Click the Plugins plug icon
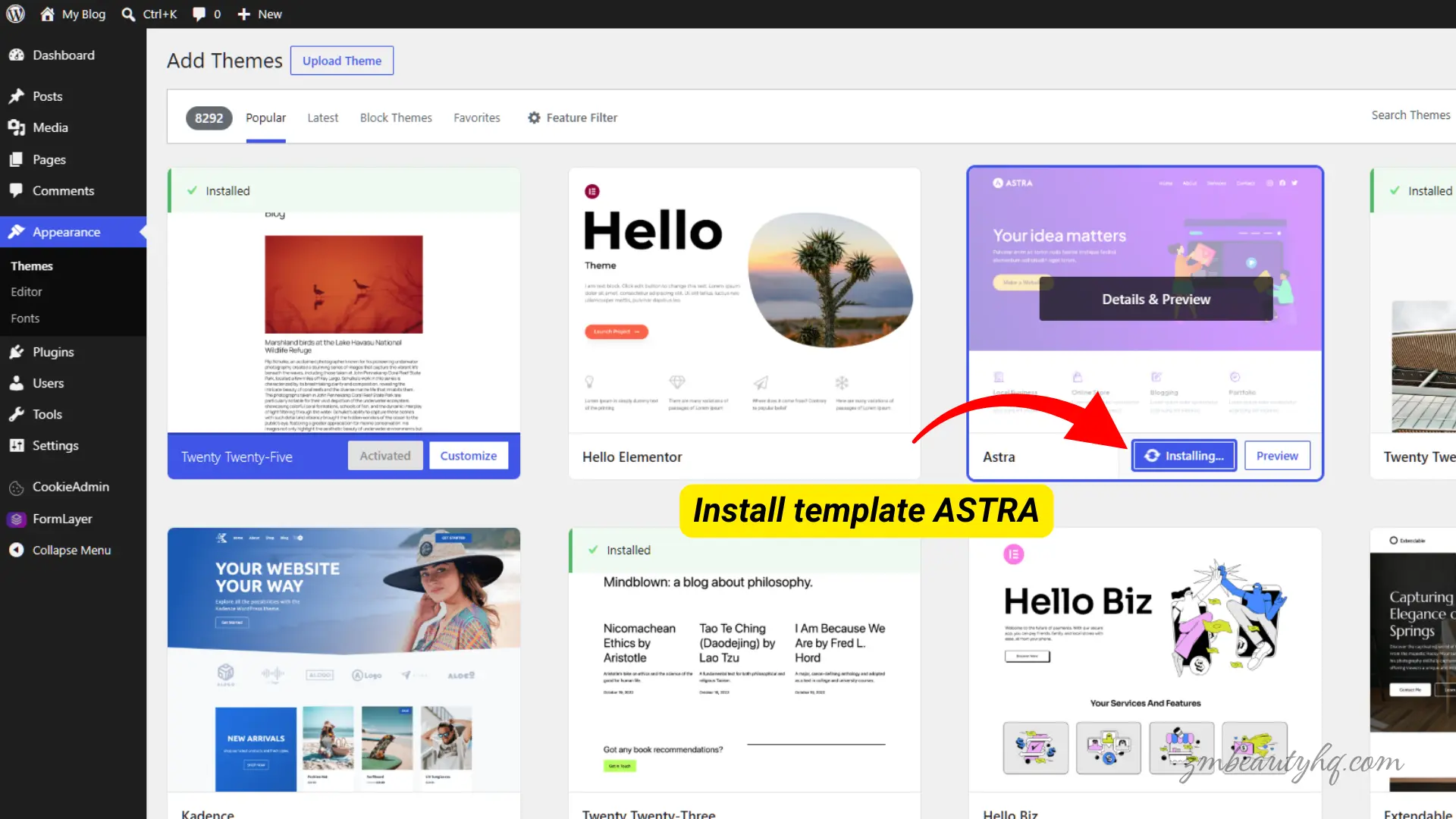1456x819 pixels. tap(16, 351)
